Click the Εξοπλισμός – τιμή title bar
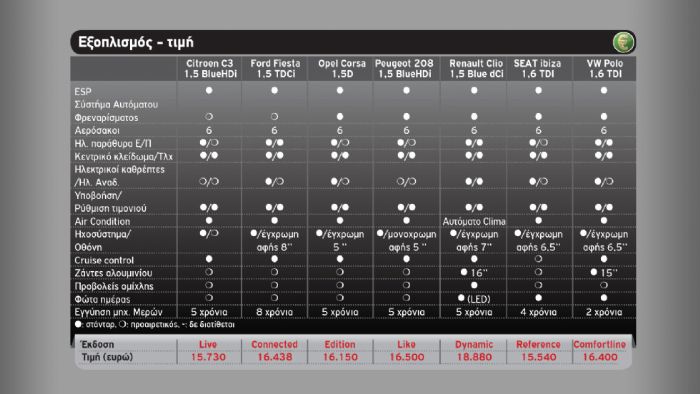The image size is (700, 394). (353, 42)
